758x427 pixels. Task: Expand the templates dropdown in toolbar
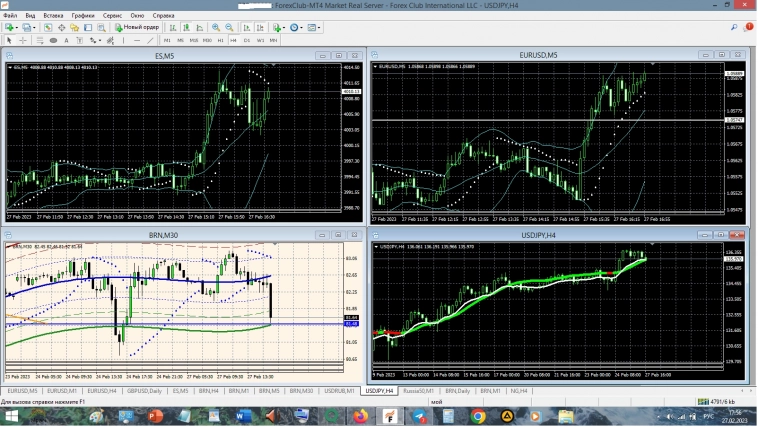(316, 28)
